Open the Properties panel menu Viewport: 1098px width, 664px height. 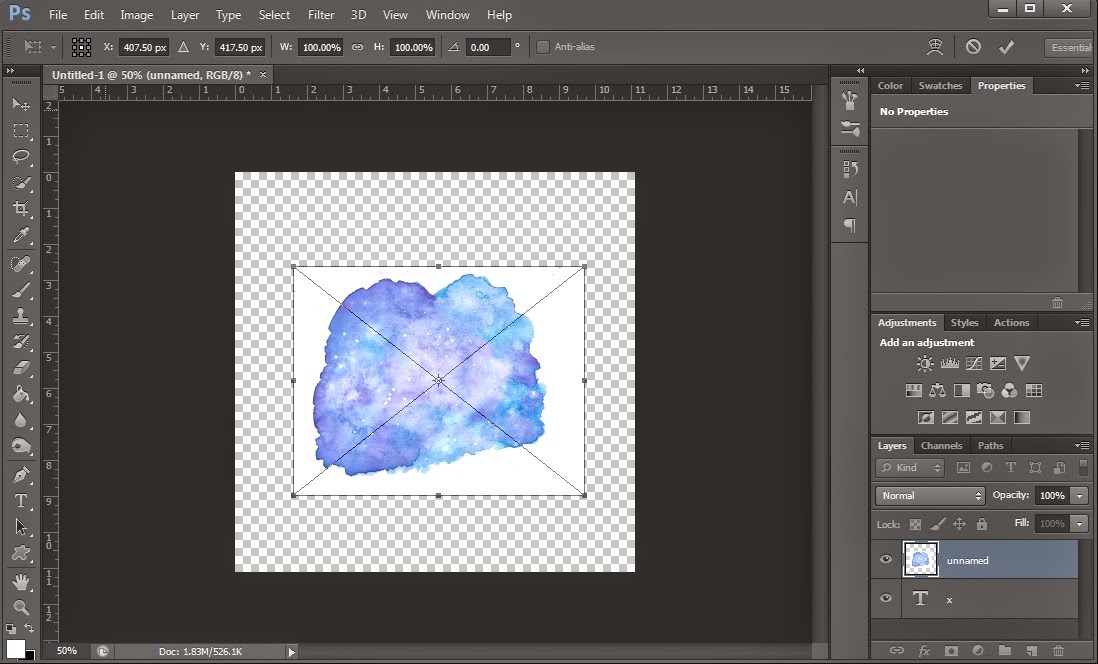coord(1082,85)
